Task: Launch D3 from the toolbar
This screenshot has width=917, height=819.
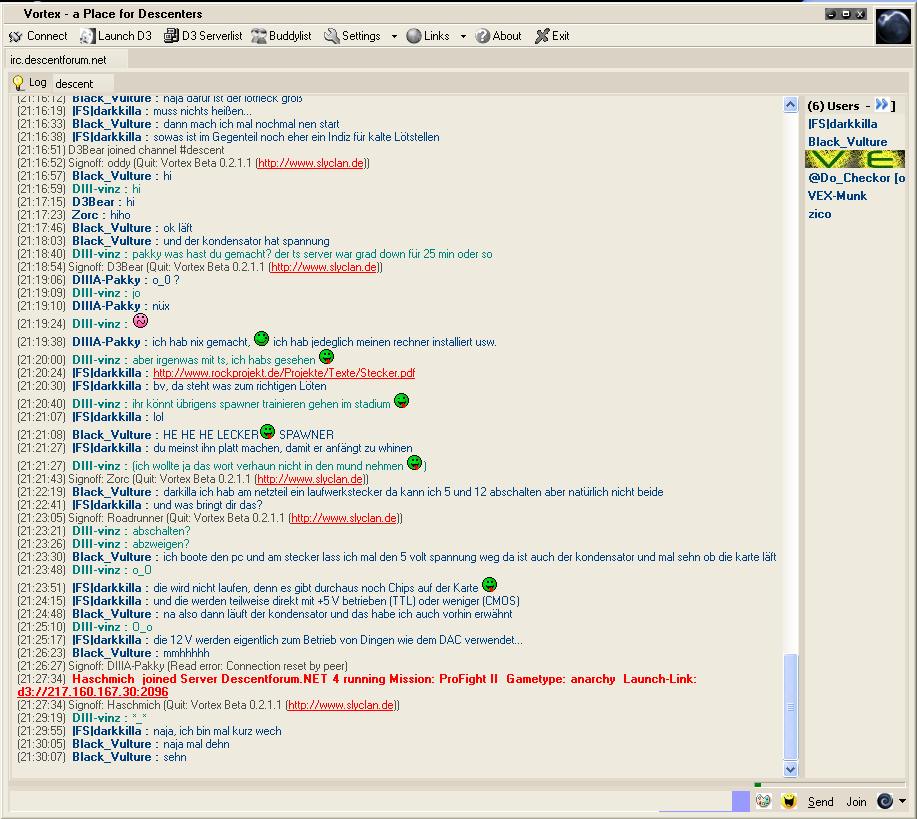Action: 116,36
